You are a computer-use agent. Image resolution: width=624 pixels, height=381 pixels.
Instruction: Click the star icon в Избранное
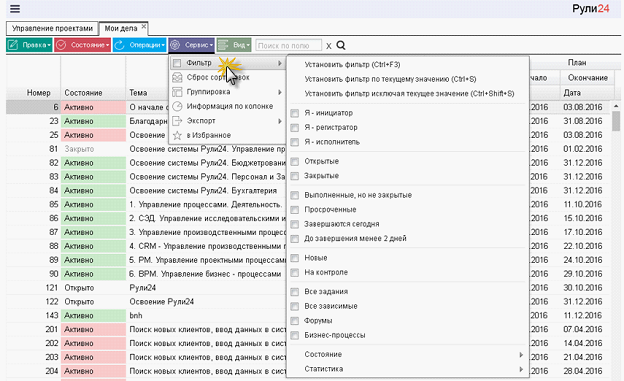pos(177,135)
